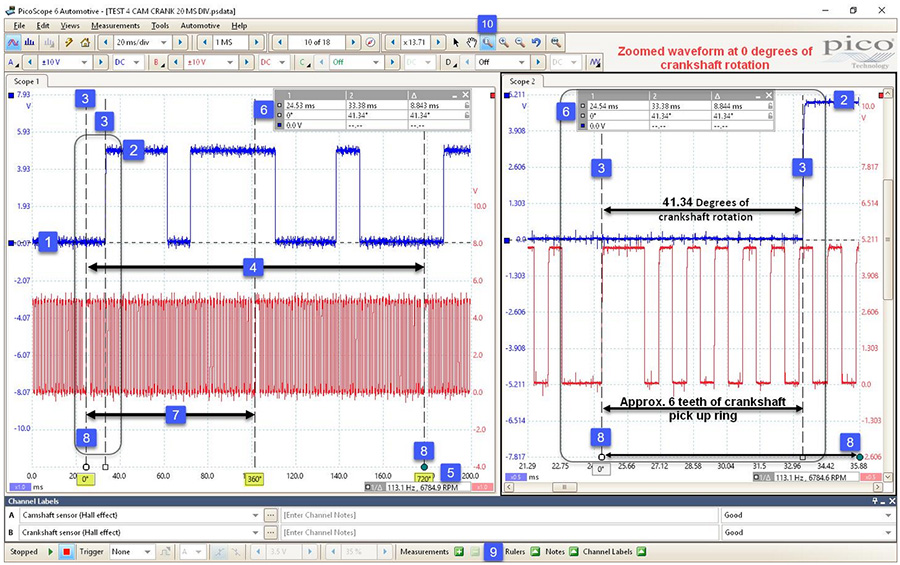Switch to Spectrum Mode icon
The width and height of the screenshot is (900, 565).
tap(30, 42)
